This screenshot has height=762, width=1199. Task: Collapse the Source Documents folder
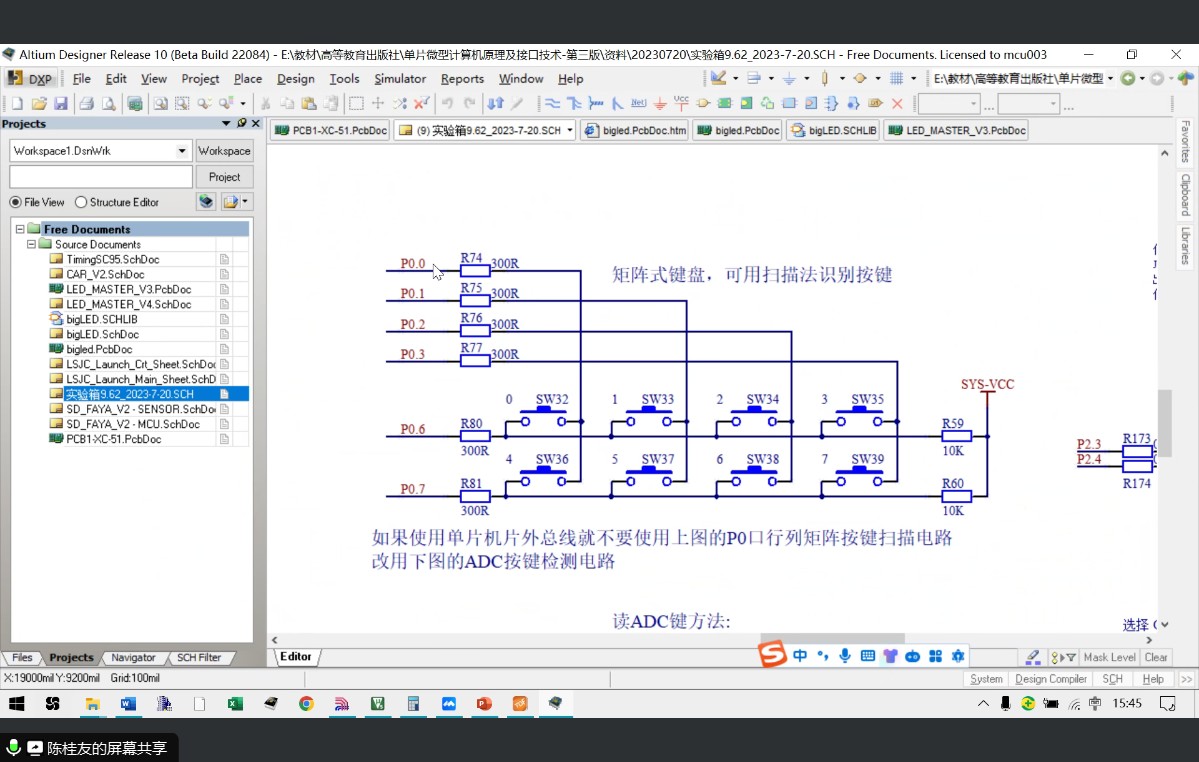tap(31, 245)
